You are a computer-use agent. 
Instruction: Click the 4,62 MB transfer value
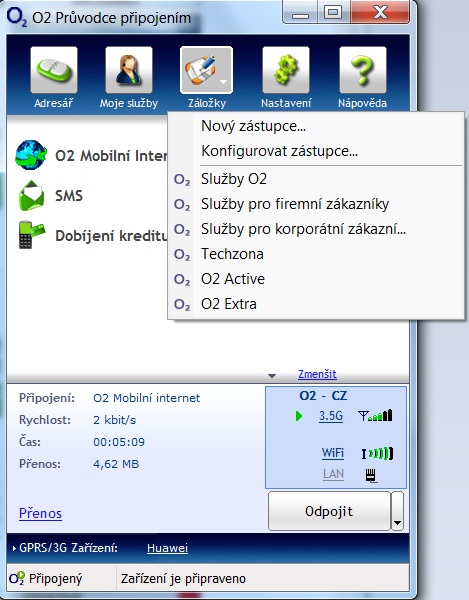(x=116, y=464)
